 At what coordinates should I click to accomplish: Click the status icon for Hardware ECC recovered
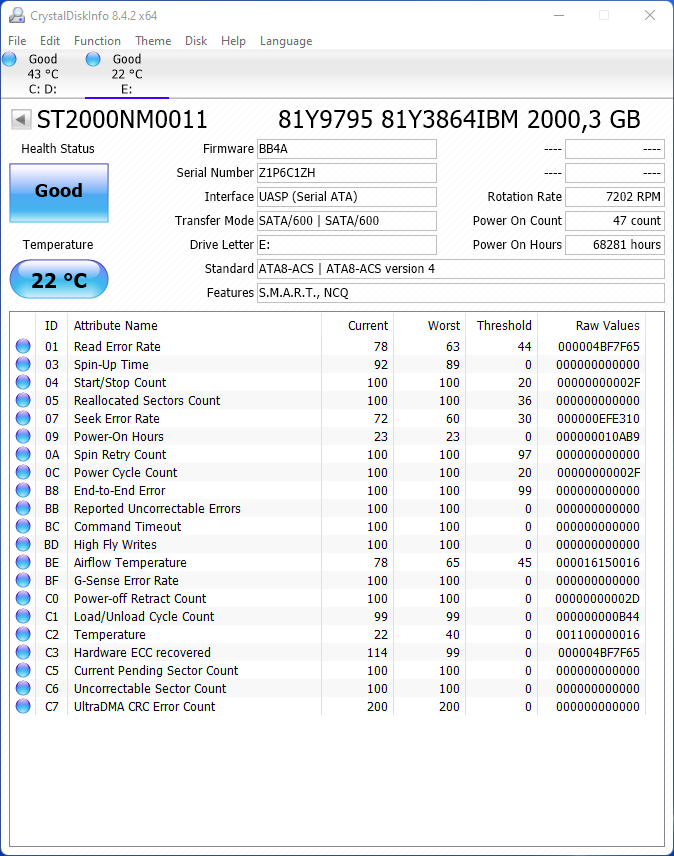click(x=23, y=652)
